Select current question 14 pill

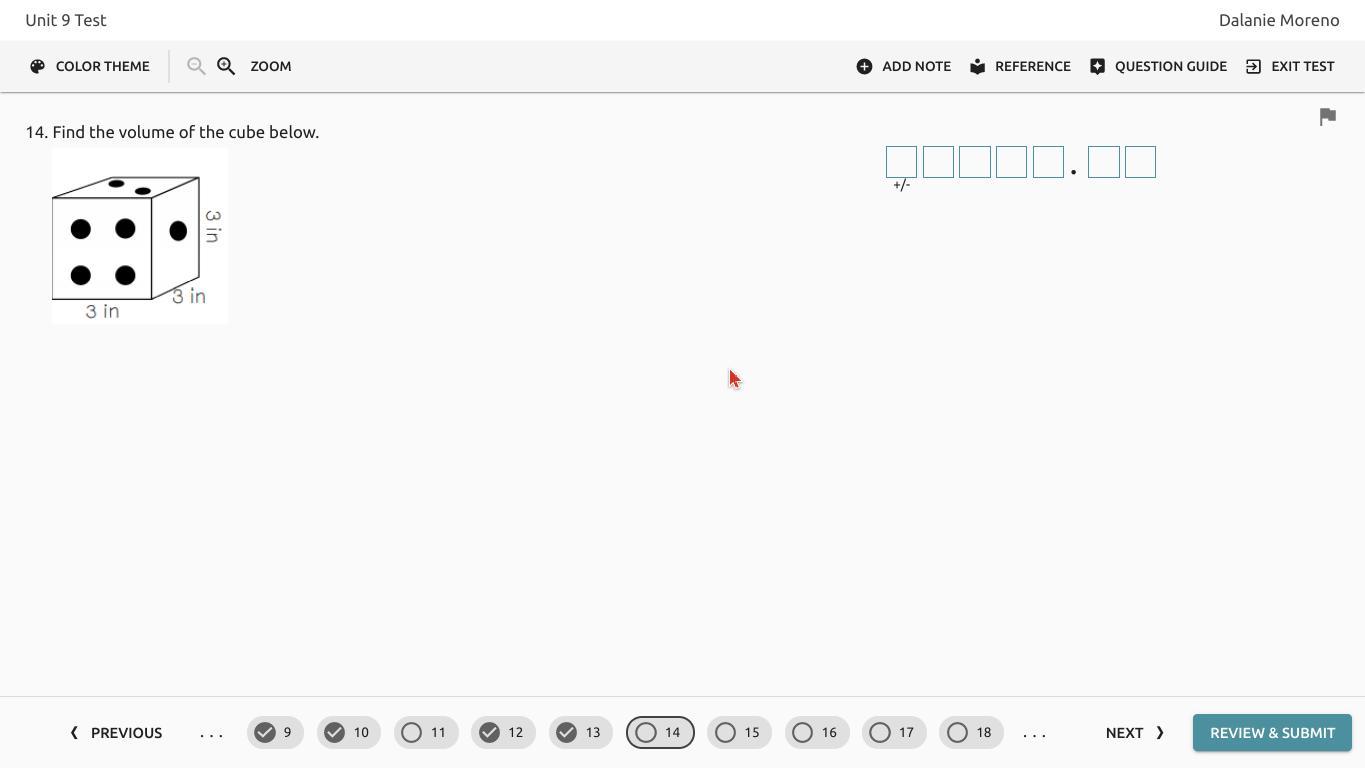click(660, 733)
